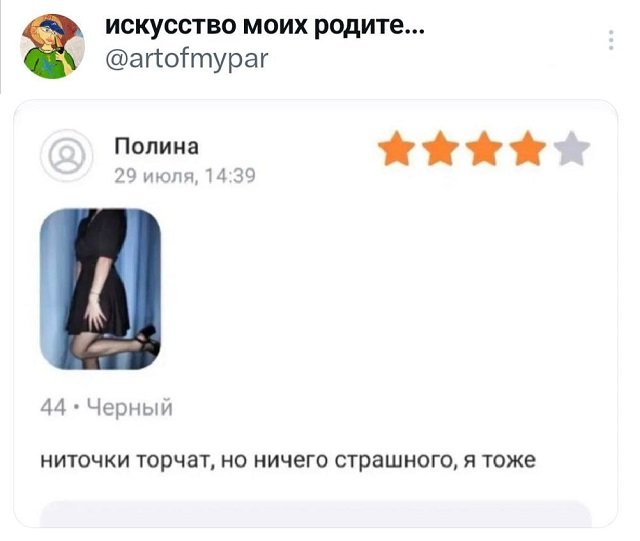Screen dimensions: 640x541
Task: Open the artofmypar profile avatar
Action: [x=52, y=46]
